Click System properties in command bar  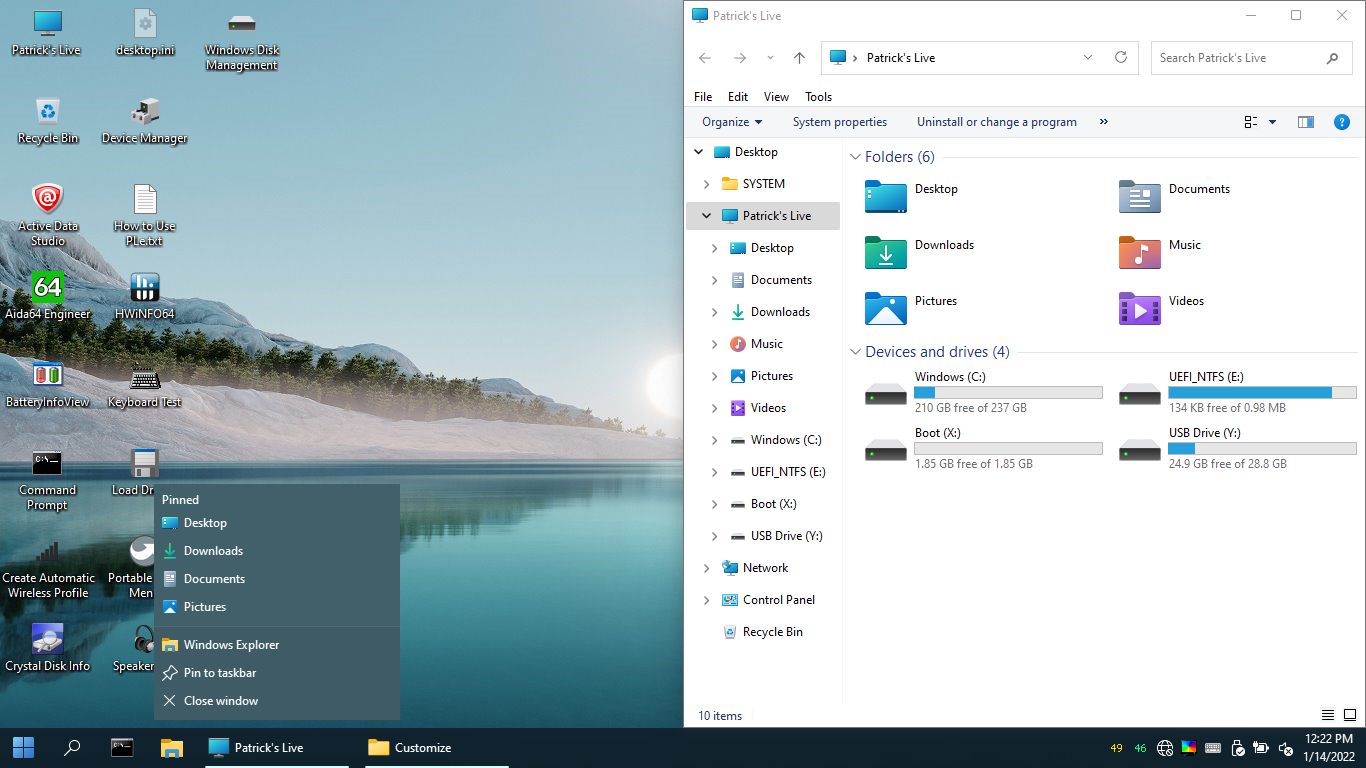pyautogui.click(x=840, y=122)
